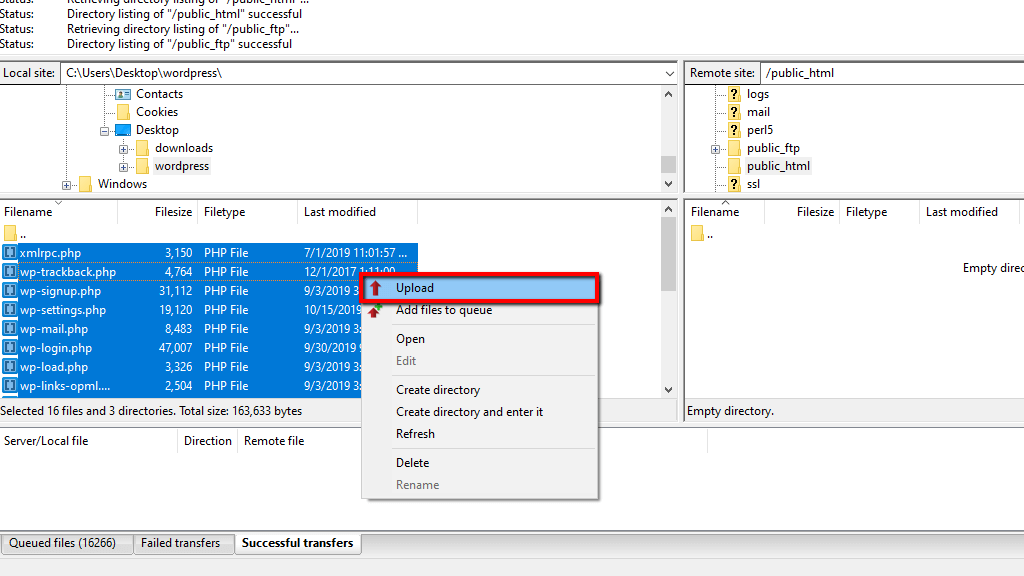Click the downloads folder icon
This screenshot has width=1024, height=576.
[x=142, y=148]
